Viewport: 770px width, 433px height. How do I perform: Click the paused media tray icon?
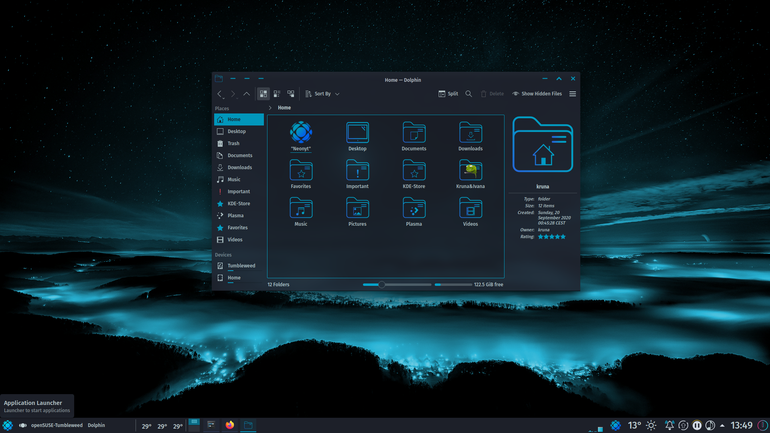(696, 426)
